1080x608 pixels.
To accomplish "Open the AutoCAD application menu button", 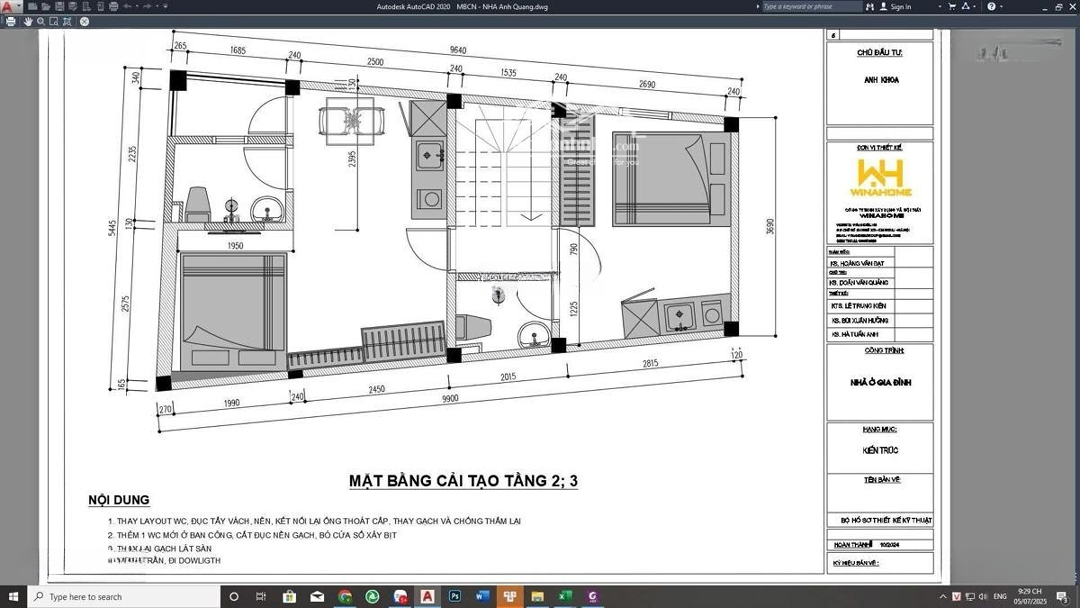I will 9,7.
